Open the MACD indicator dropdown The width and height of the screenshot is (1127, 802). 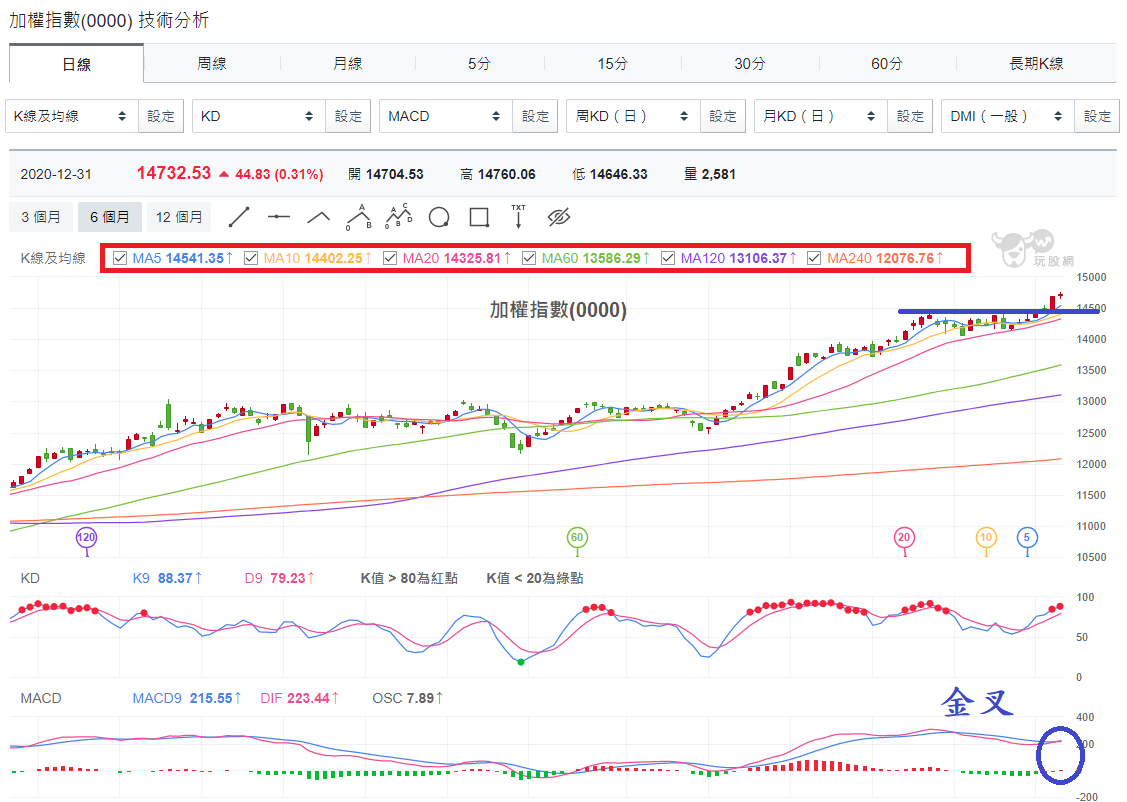446,116
